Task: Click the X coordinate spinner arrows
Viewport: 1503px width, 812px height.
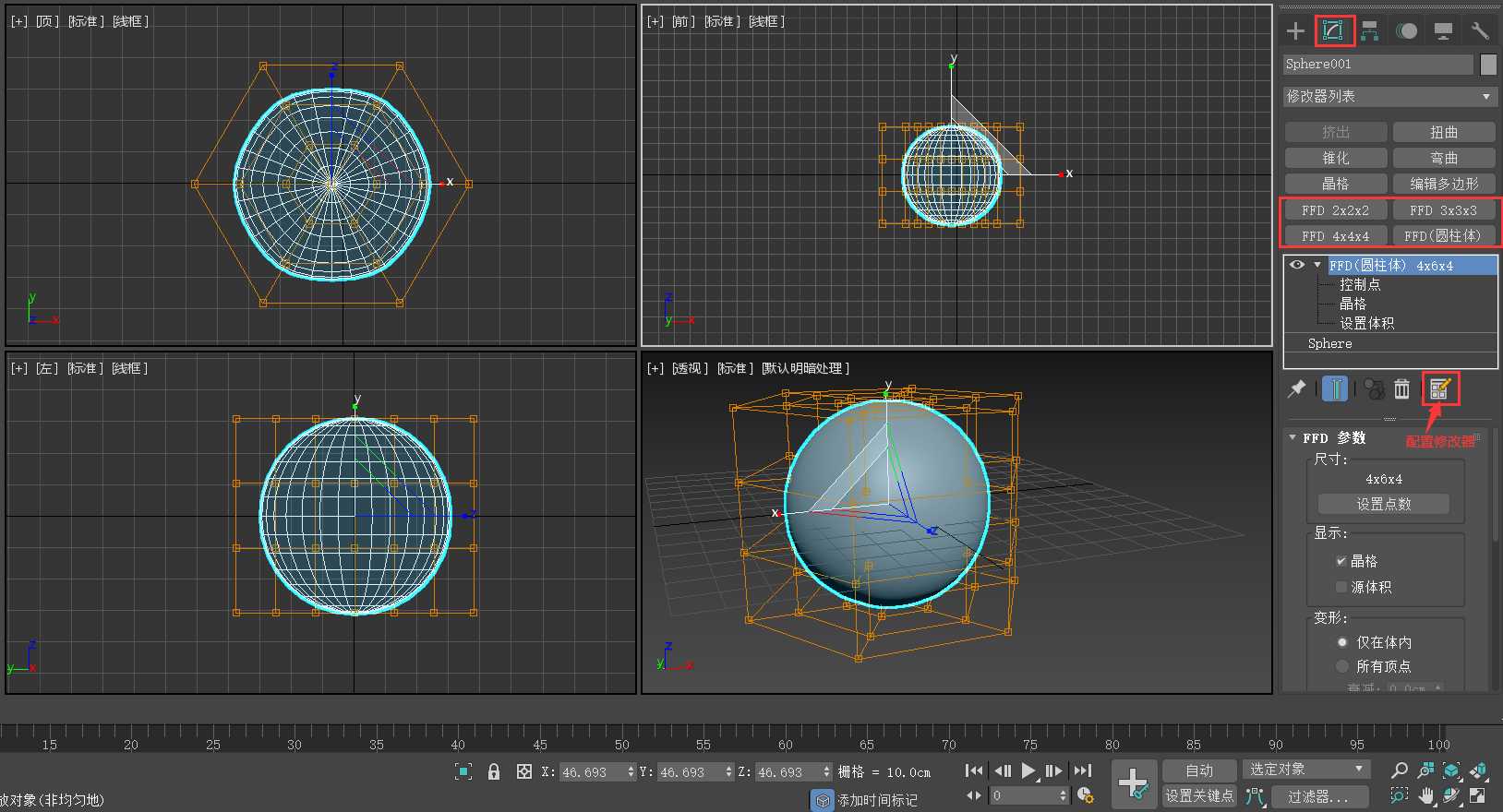Action: tap(631, 772)
